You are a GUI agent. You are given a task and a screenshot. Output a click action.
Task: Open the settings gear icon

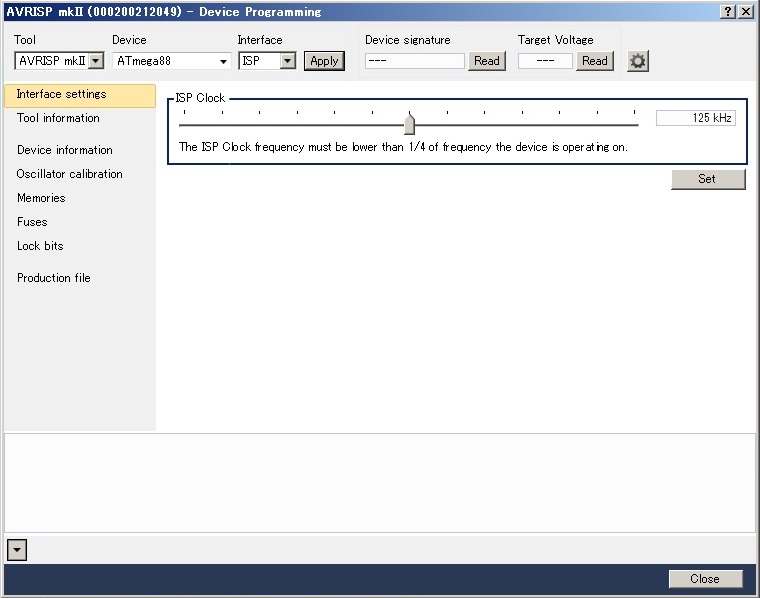point(638,61)
